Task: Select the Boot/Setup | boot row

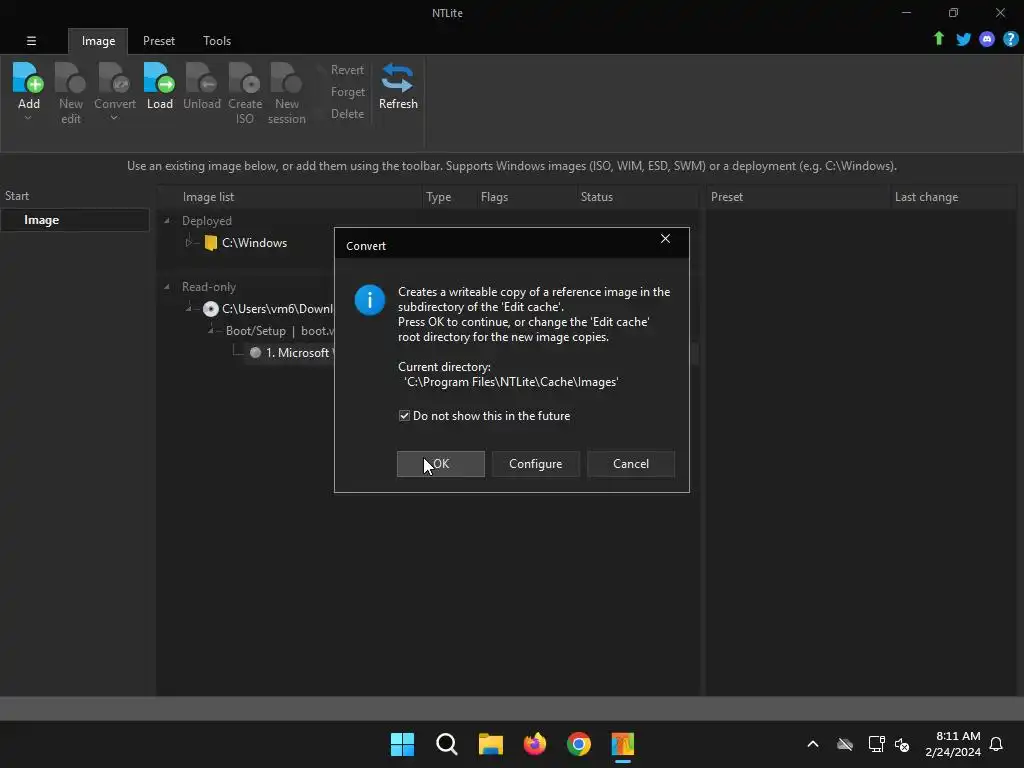Action: [280, 330]
